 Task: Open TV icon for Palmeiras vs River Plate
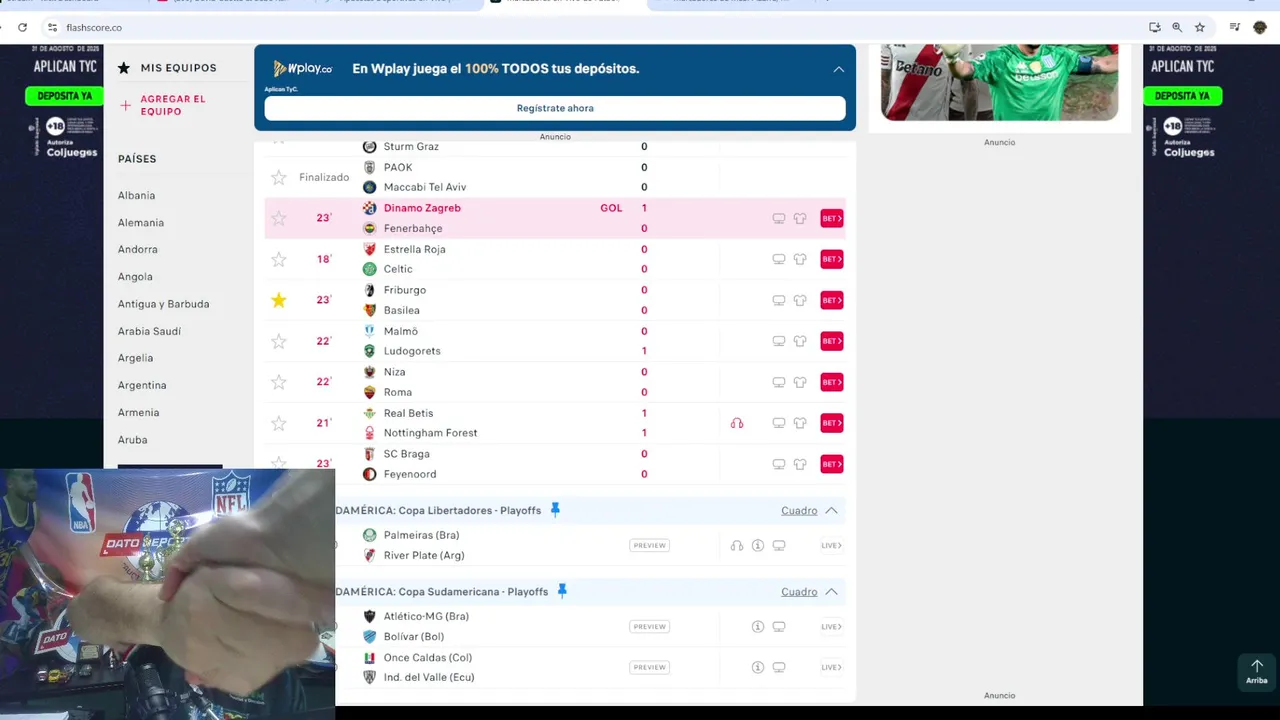(779, 546)
